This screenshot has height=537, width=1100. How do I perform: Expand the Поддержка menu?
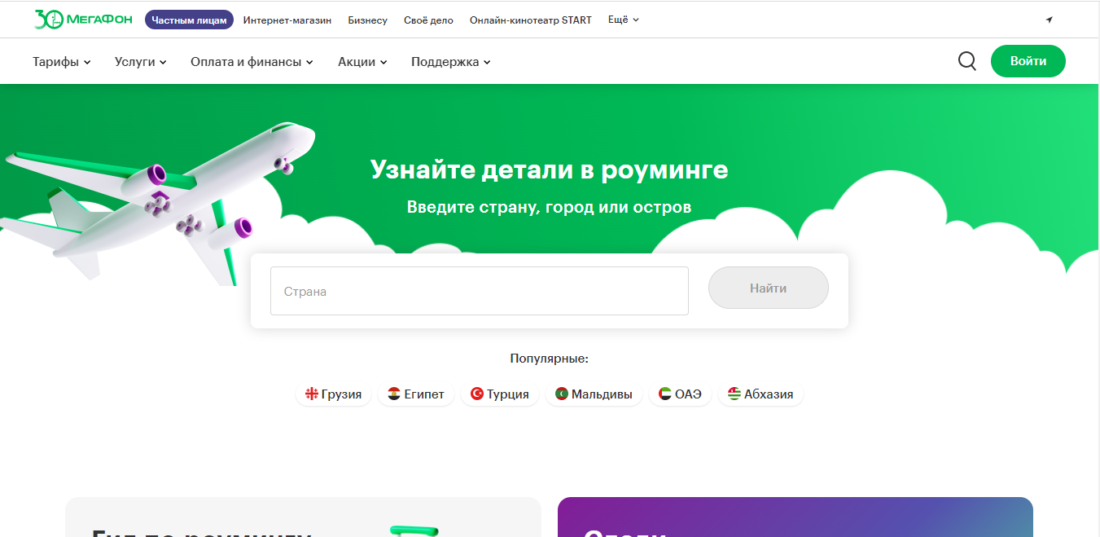point(451,62)
